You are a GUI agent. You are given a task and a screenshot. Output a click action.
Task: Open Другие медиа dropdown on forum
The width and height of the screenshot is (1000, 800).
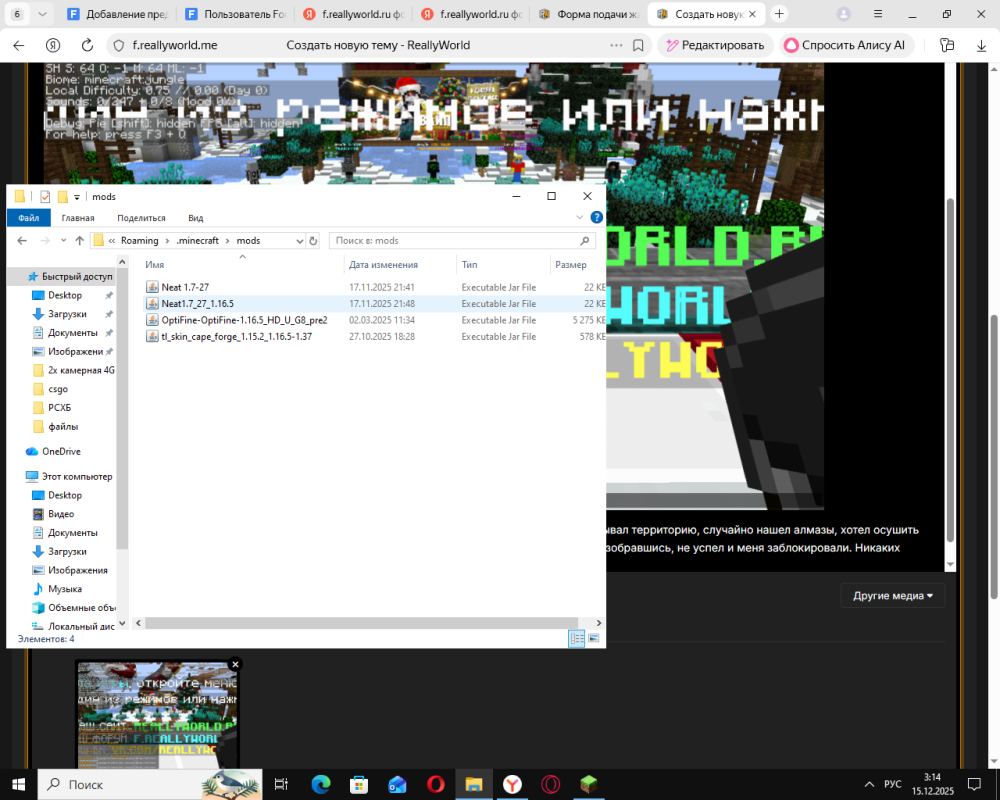[x=892, y=595]
